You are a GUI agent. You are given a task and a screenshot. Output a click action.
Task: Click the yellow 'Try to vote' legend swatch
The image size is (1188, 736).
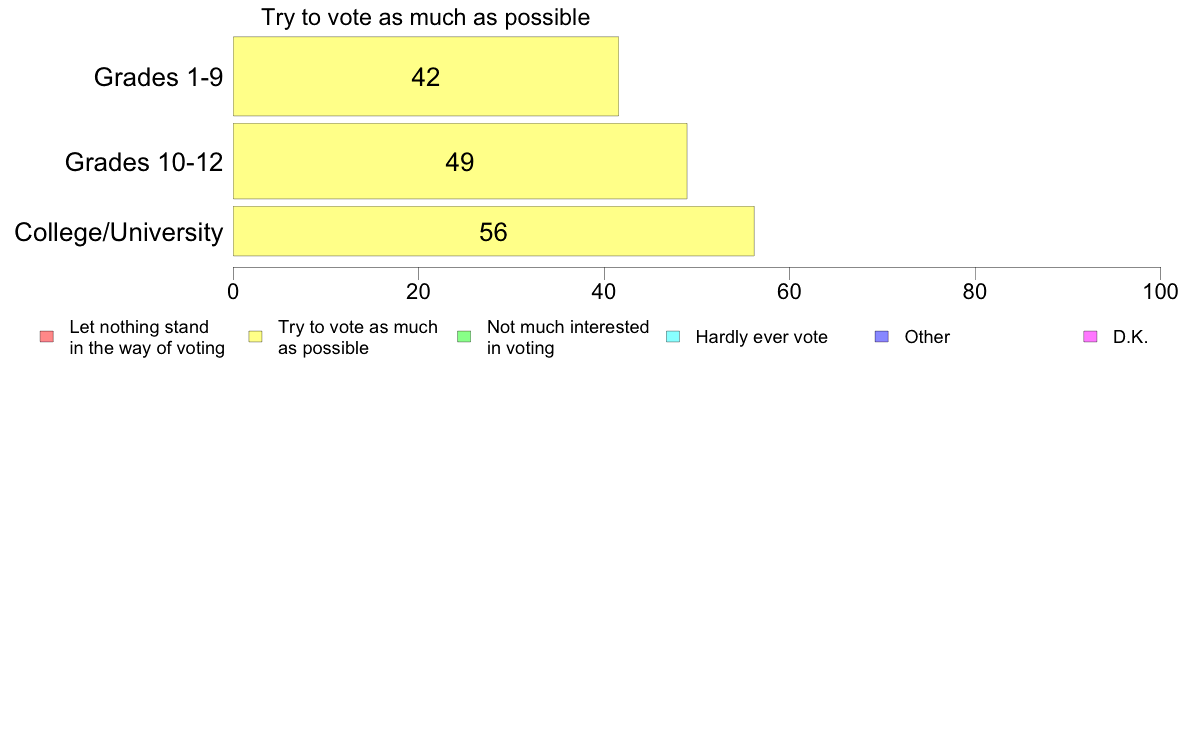(x=255, y=337)
